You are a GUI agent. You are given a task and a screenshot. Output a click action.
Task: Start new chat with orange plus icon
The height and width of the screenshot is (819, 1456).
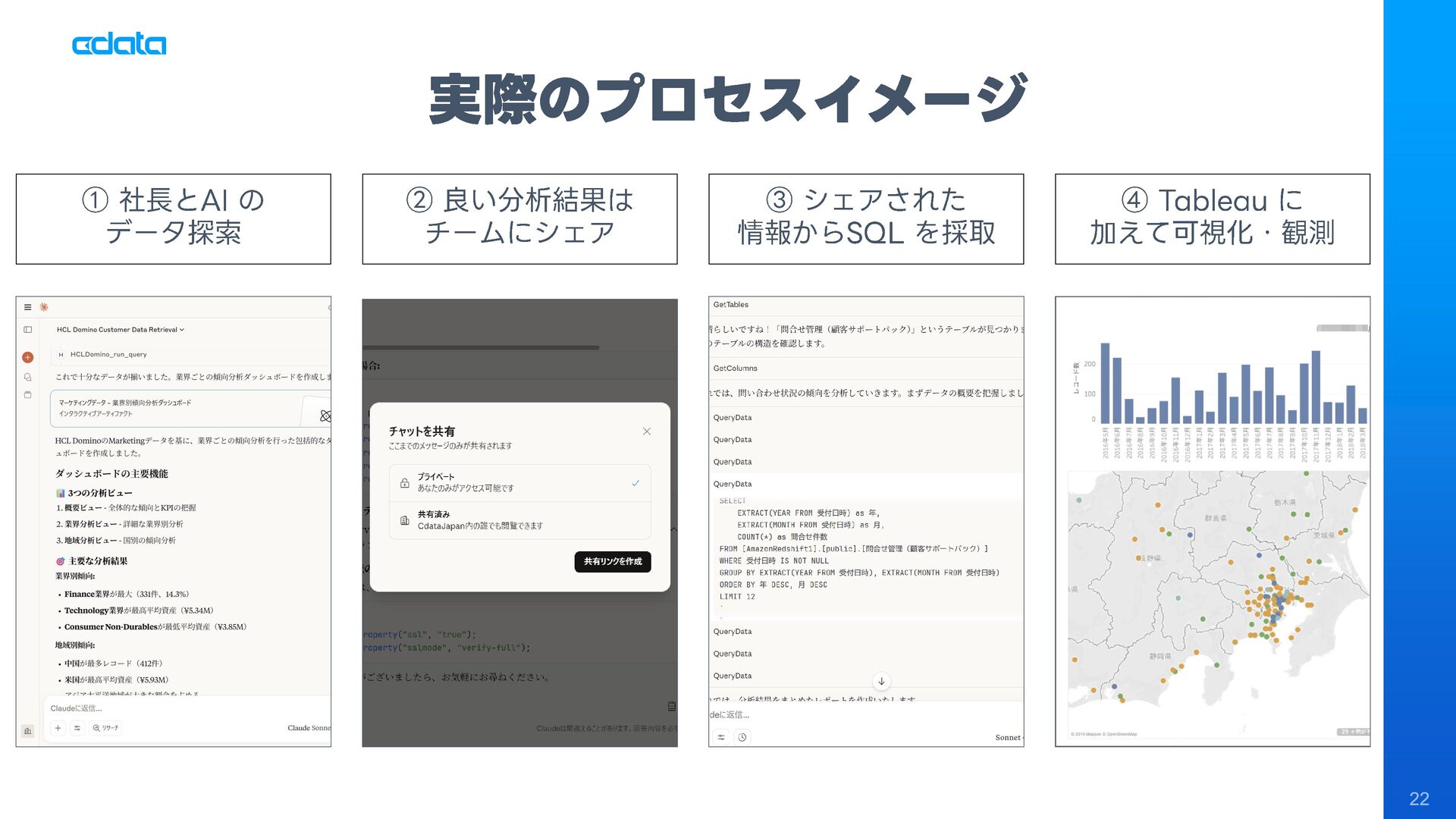pyautogui.click(x=27, y=357)
